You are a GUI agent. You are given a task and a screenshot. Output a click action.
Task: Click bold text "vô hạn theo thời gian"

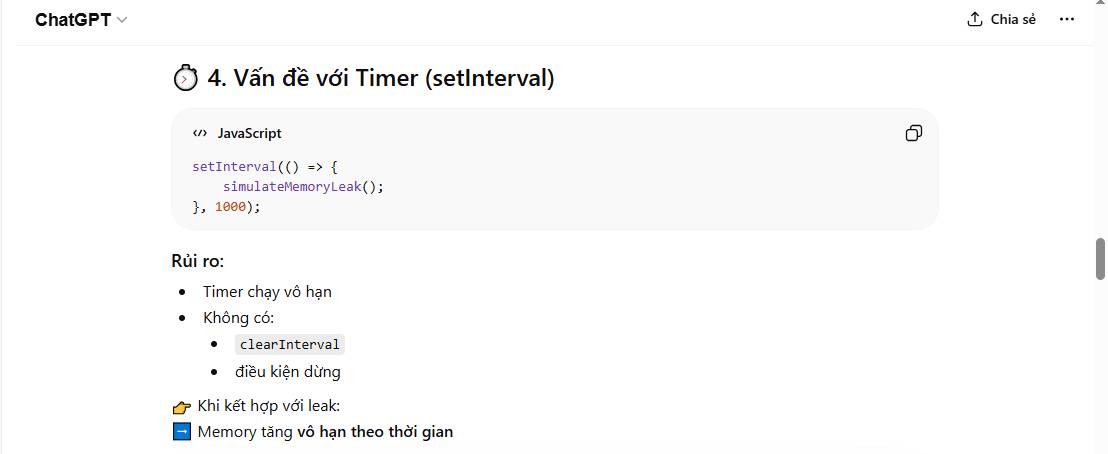pyautogui.click(x=375, y=432)
